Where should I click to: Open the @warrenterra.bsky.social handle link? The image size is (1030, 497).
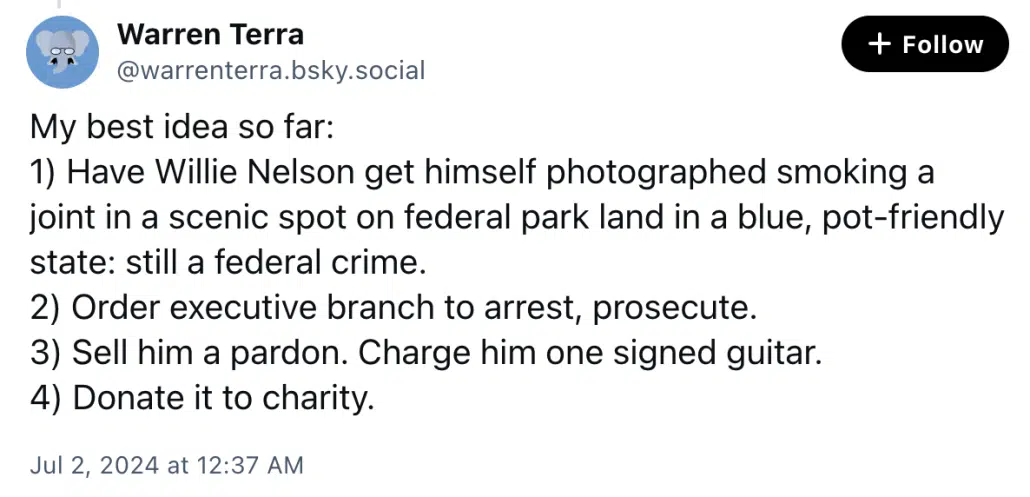point(271,70)
